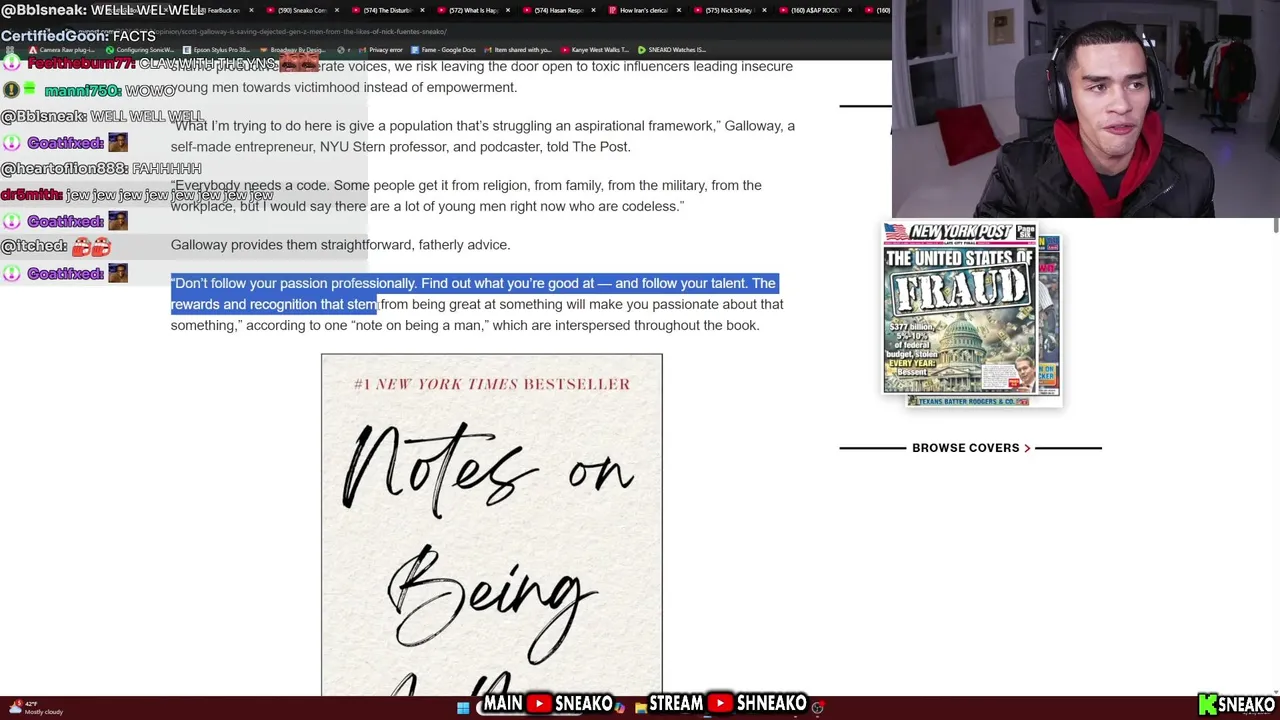Open the Broadway By Design bookmark
1280x720 pixels.
[295, 49]
